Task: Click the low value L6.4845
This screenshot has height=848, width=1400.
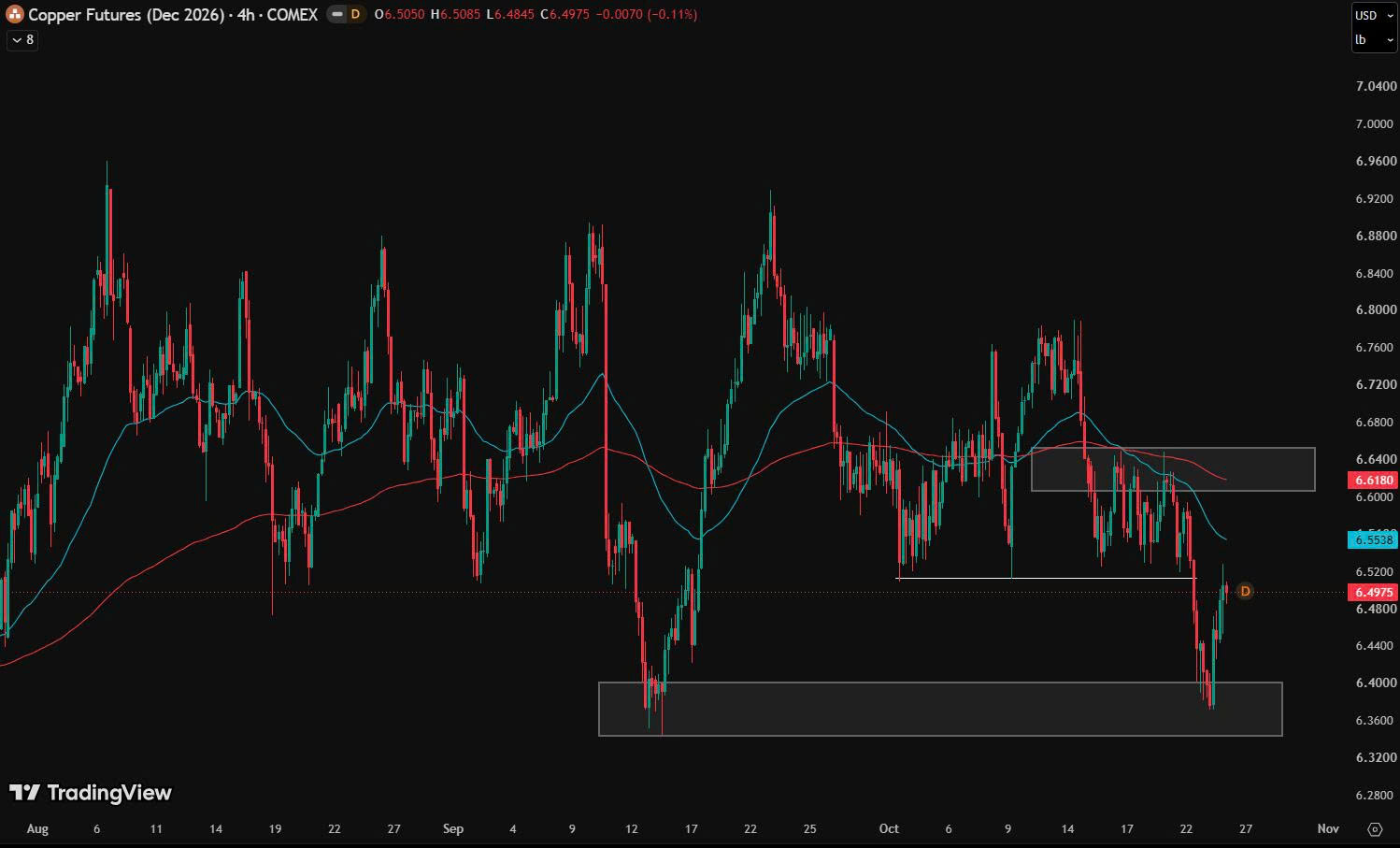Action: 510,14
